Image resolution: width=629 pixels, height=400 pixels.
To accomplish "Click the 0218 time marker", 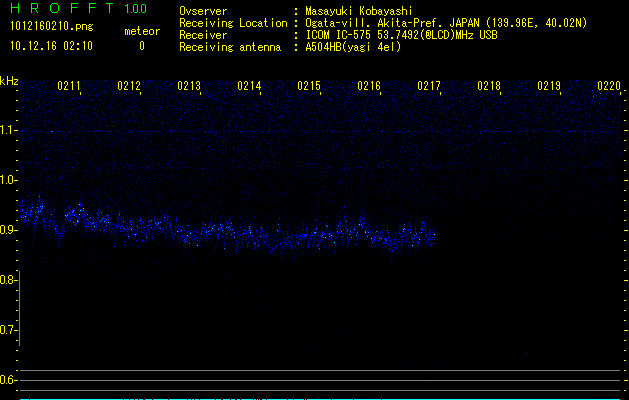I will click(x=489, y=86).
